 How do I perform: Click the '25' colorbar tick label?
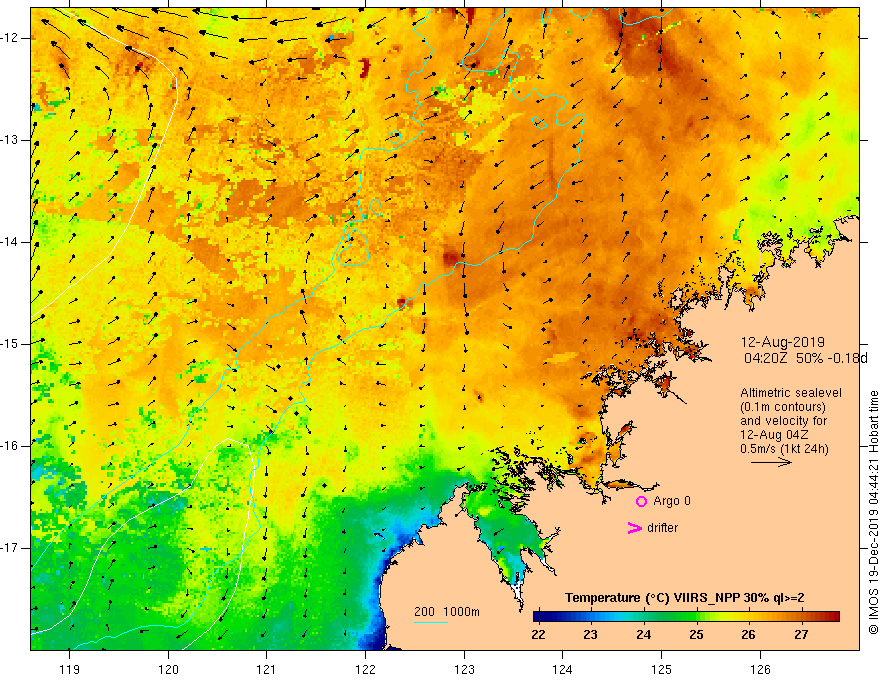click(x=696, y=635)
